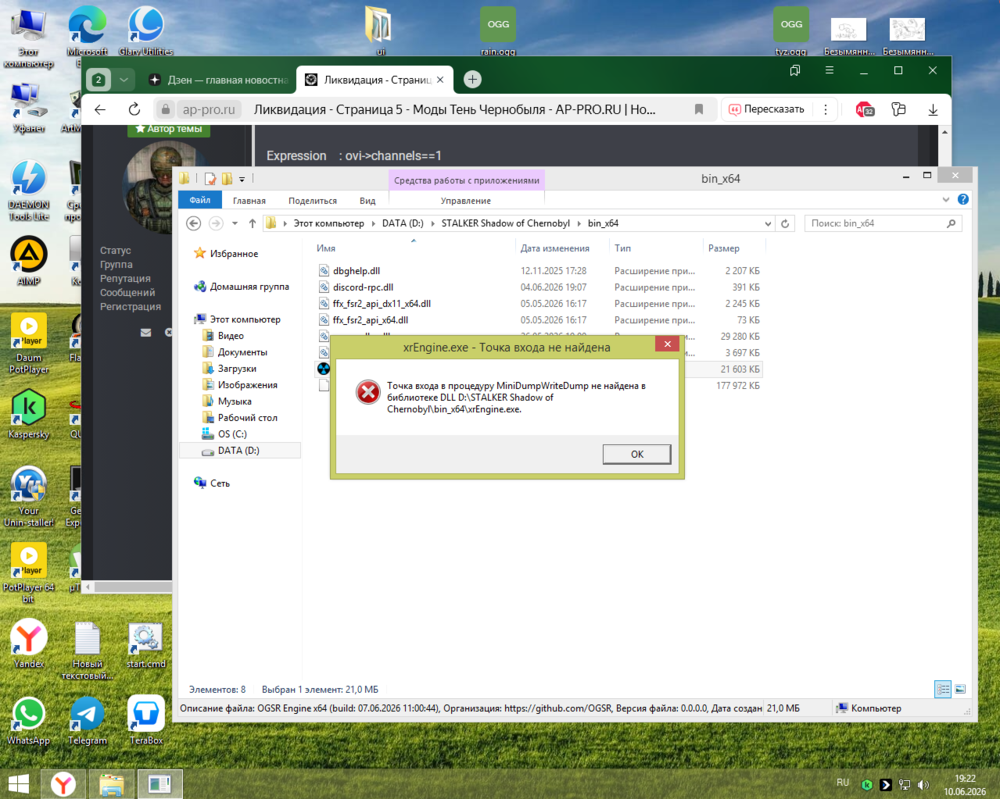Select discord-rpc.dll file
The height and width of the screenshot is (799, 1000).
[x=362, y=288]
